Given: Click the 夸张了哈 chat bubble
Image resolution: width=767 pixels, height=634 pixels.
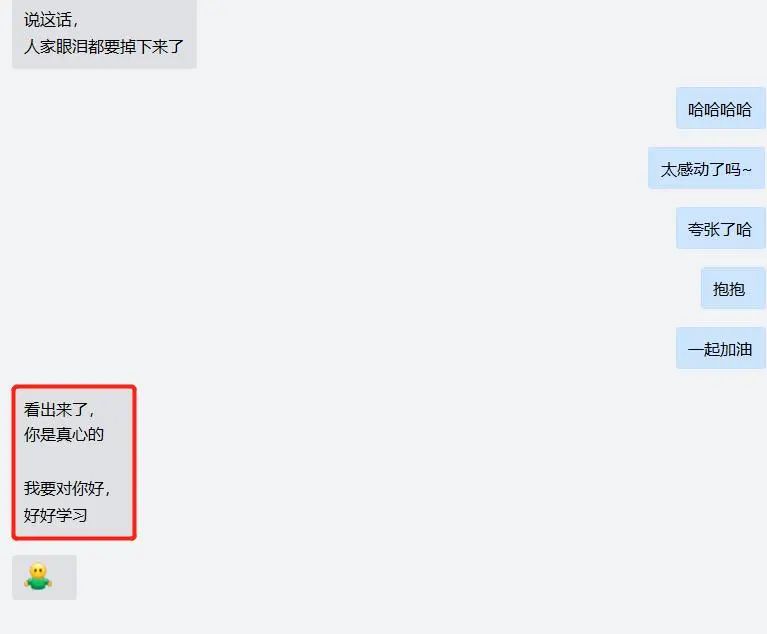Looking at the screenshot, I should 721,228.
